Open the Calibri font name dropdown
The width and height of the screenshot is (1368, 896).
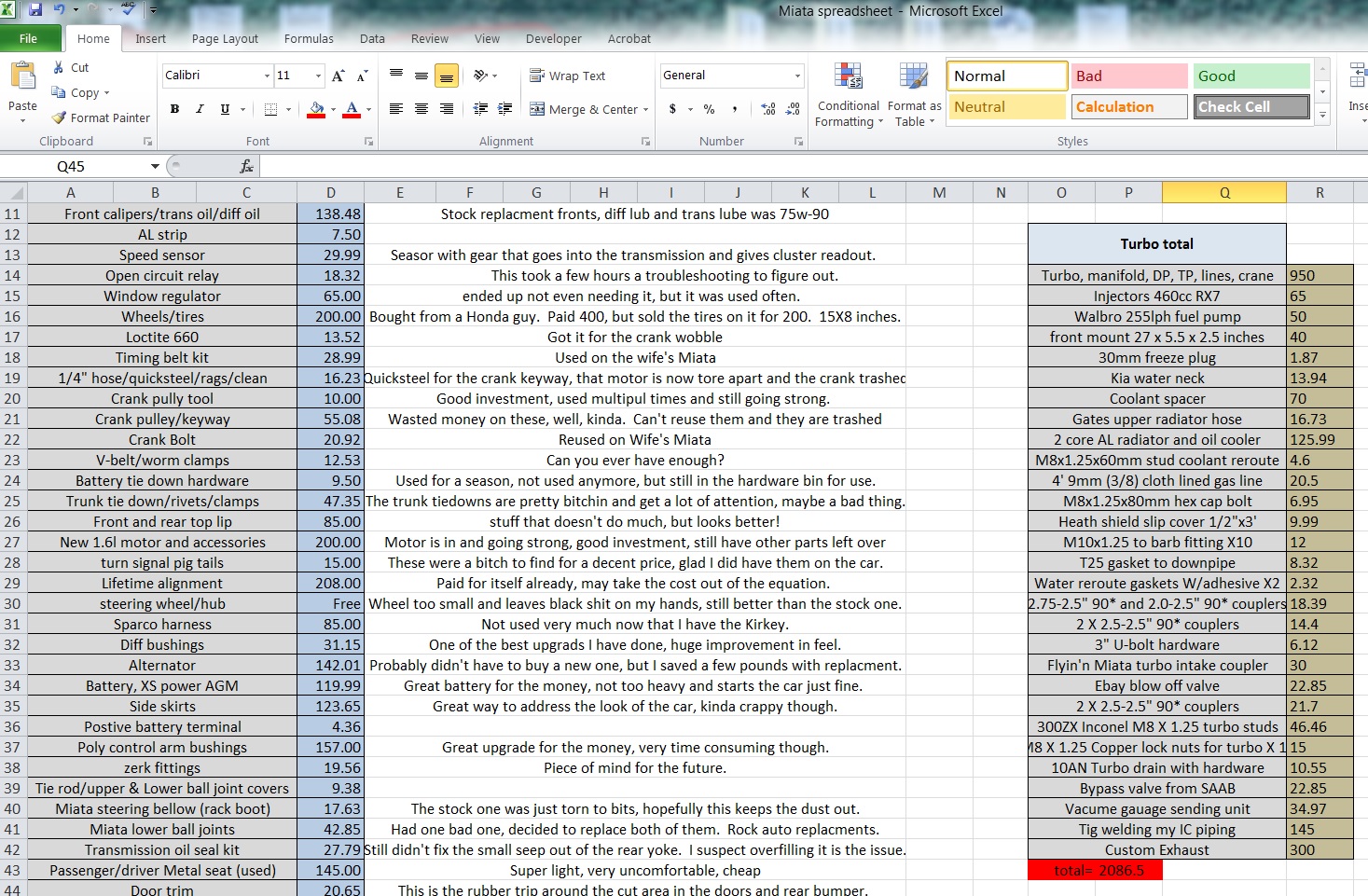[267, 76]
